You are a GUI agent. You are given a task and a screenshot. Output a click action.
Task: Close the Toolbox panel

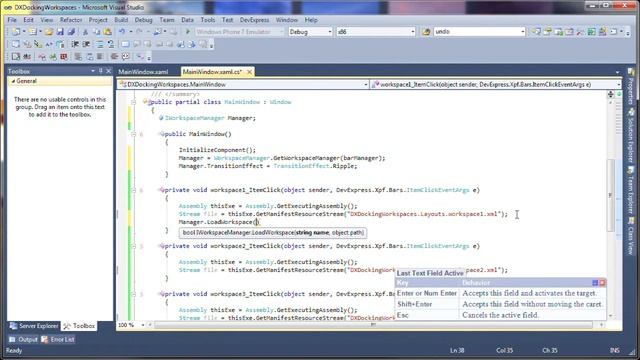click(x=109, y=71)
